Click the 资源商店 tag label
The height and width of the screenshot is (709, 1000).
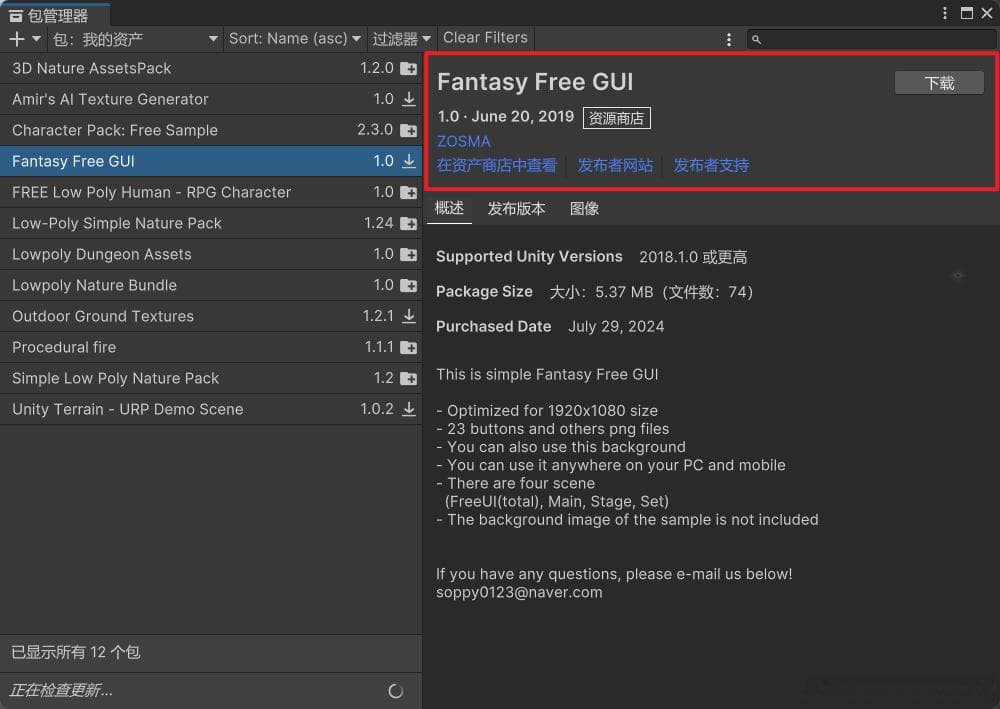coord(616,118)
